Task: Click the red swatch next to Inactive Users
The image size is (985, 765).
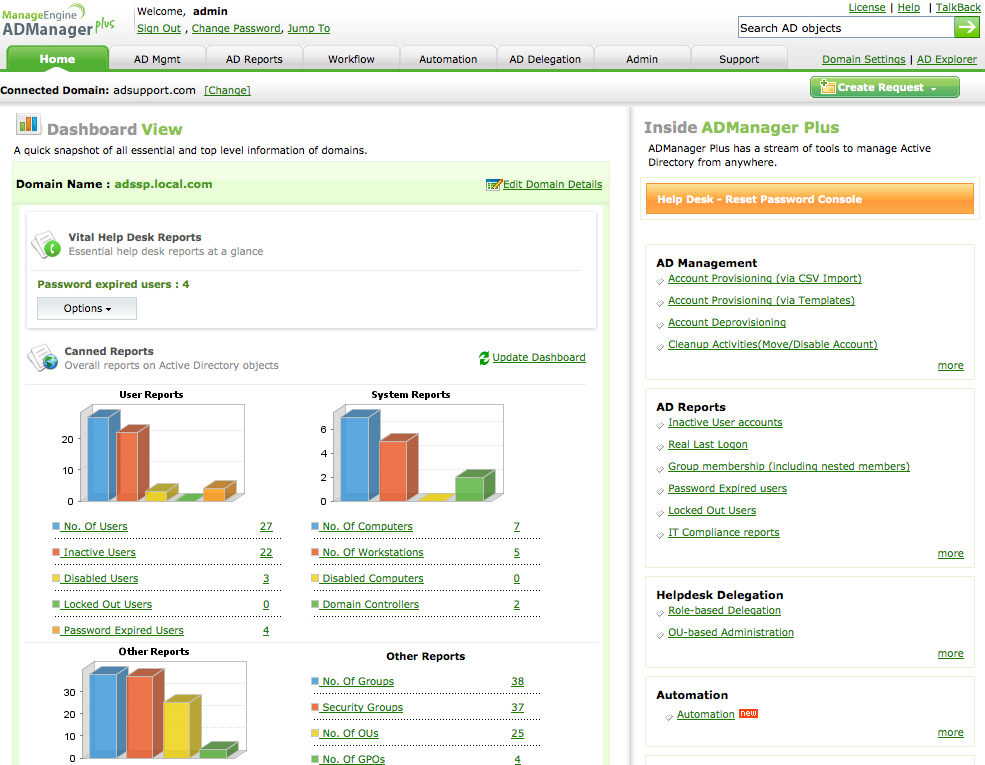Action: pyautogui.click(x=56, y=552)
